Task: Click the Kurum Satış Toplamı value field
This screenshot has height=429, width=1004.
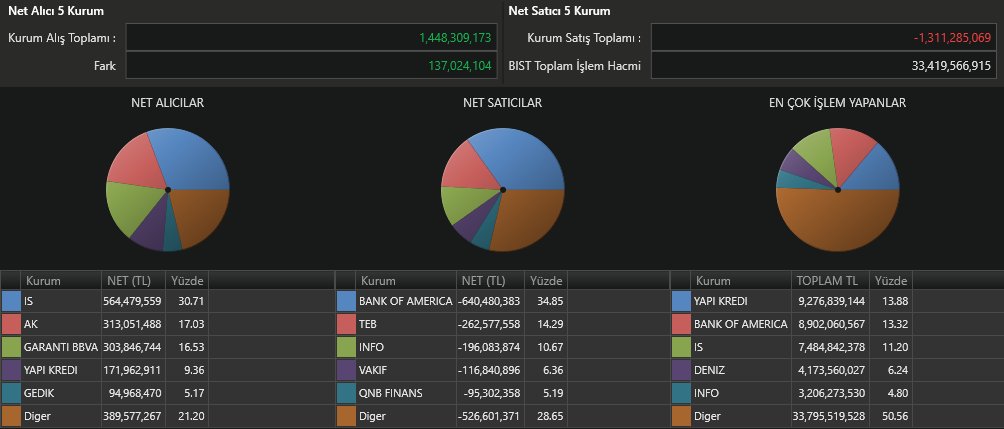Action: (x=824, y=38)
